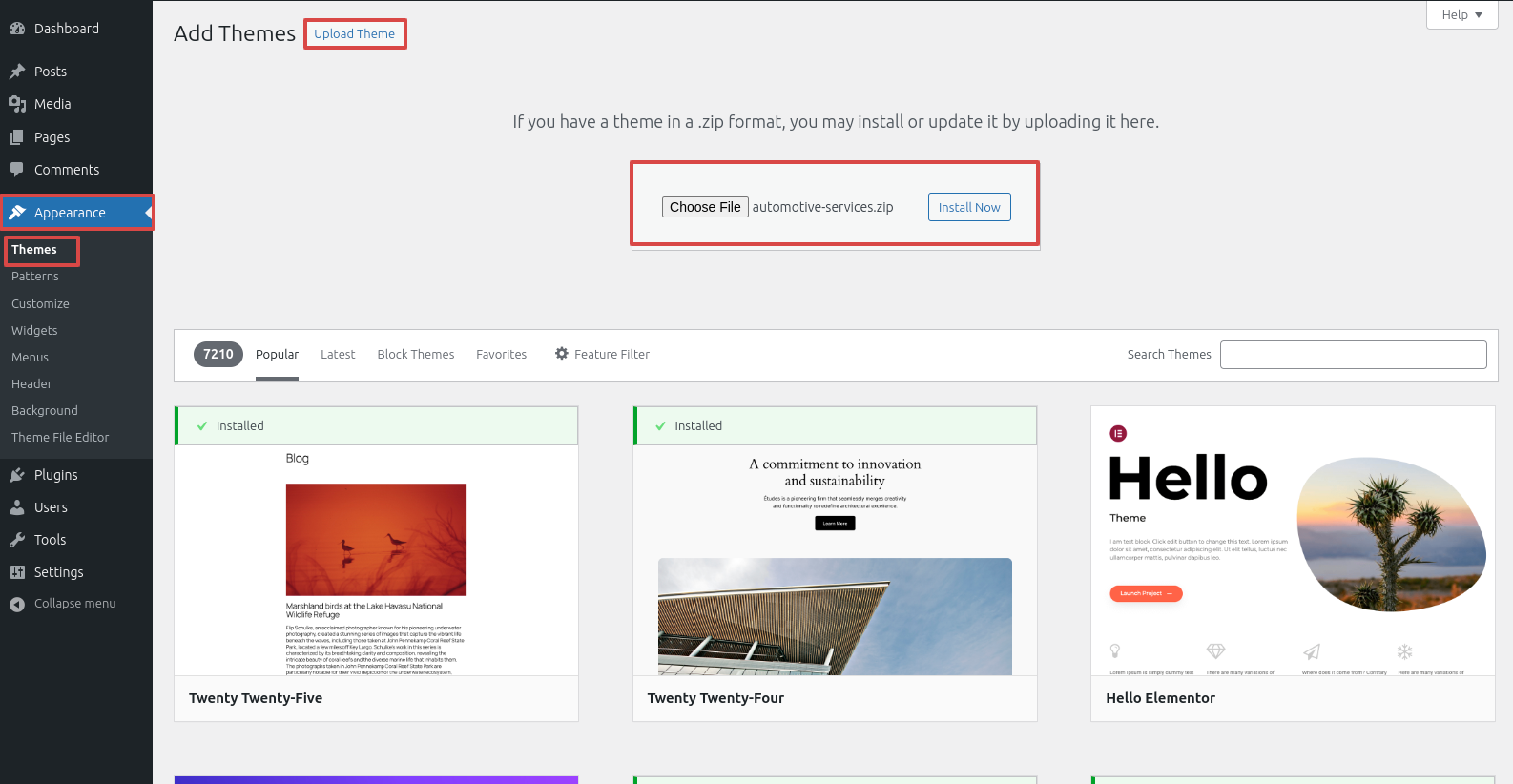Click Install Now button
The width and height of the screenshot is (1513, 784).
point(969,207)
